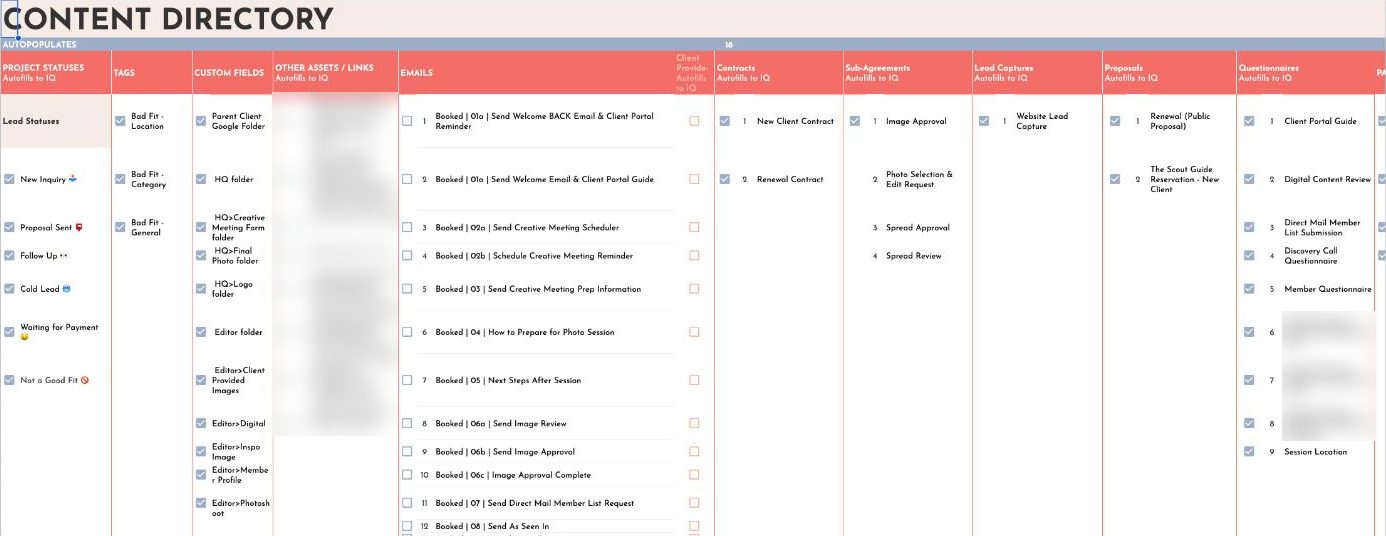Toggle the Editor>Digital checkbox
The width and height of the screenshot is (1386, 536).
coord(201,423)
